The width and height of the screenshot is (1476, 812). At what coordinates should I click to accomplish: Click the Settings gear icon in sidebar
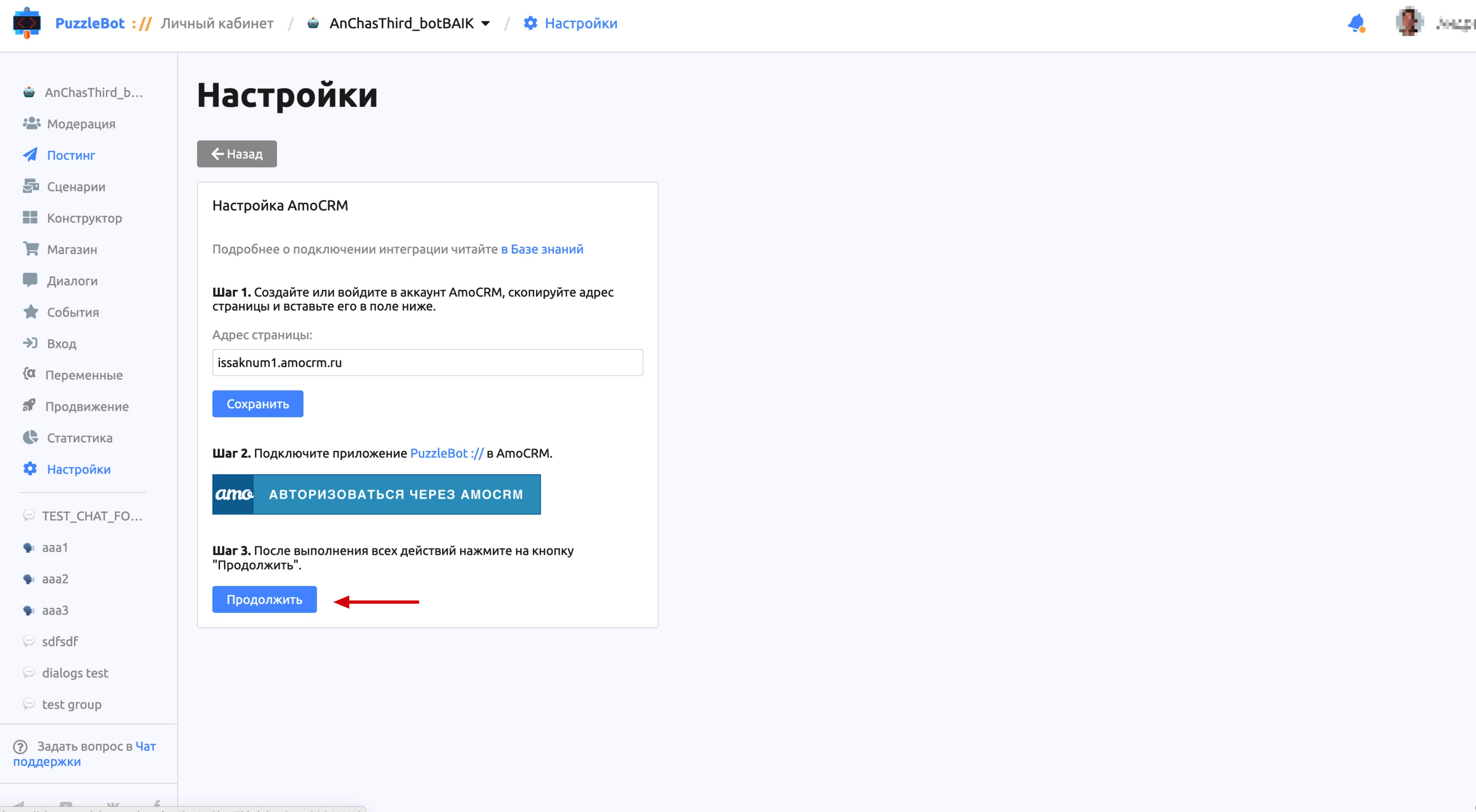30,469
